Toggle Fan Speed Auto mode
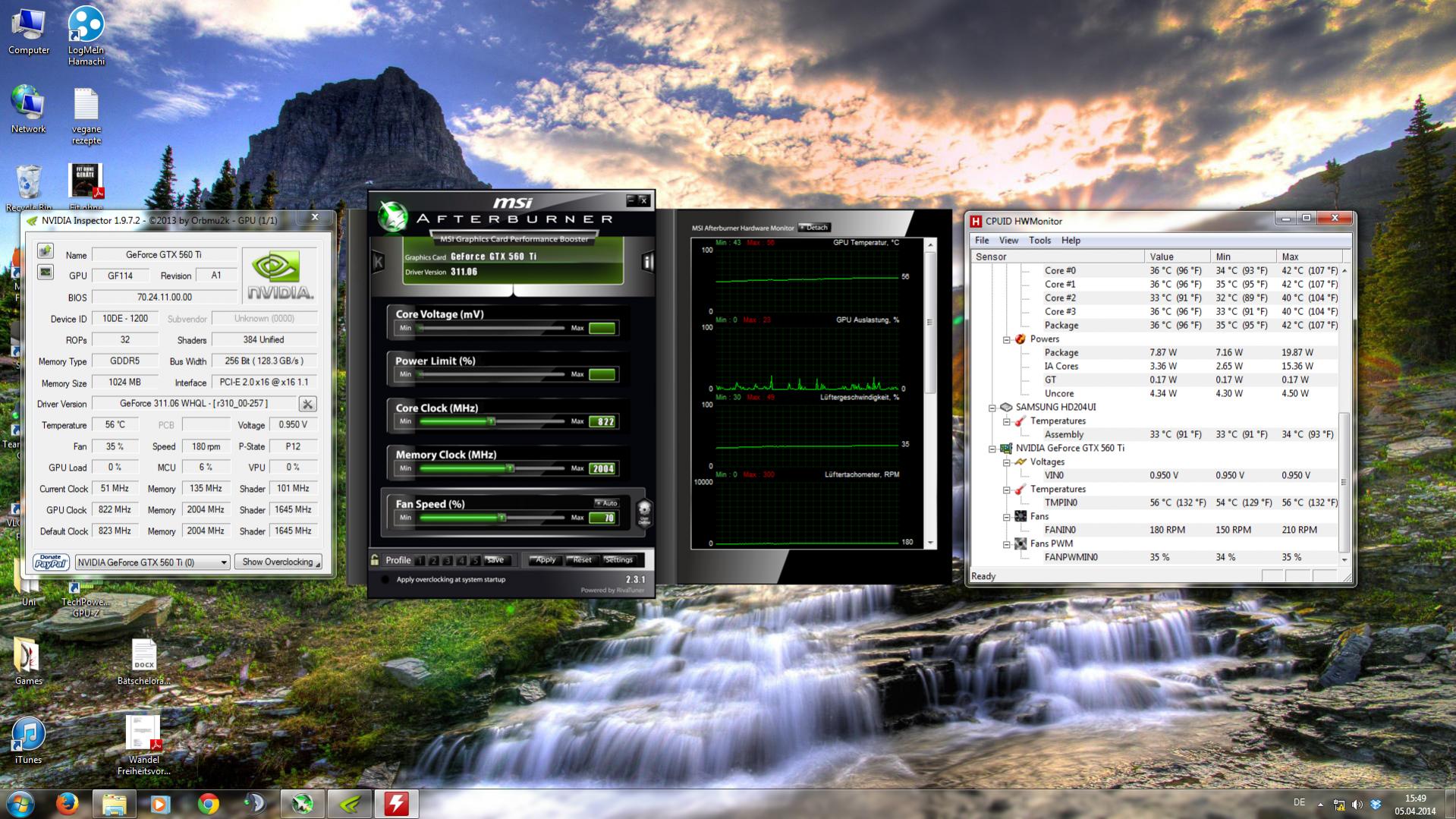 click(x=606, y=503)
